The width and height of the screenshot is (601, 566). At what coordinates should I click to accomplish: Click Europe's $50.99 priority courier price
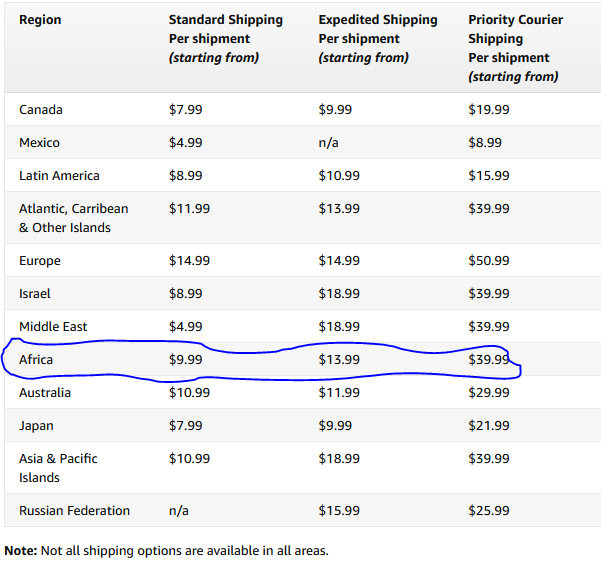488,261
